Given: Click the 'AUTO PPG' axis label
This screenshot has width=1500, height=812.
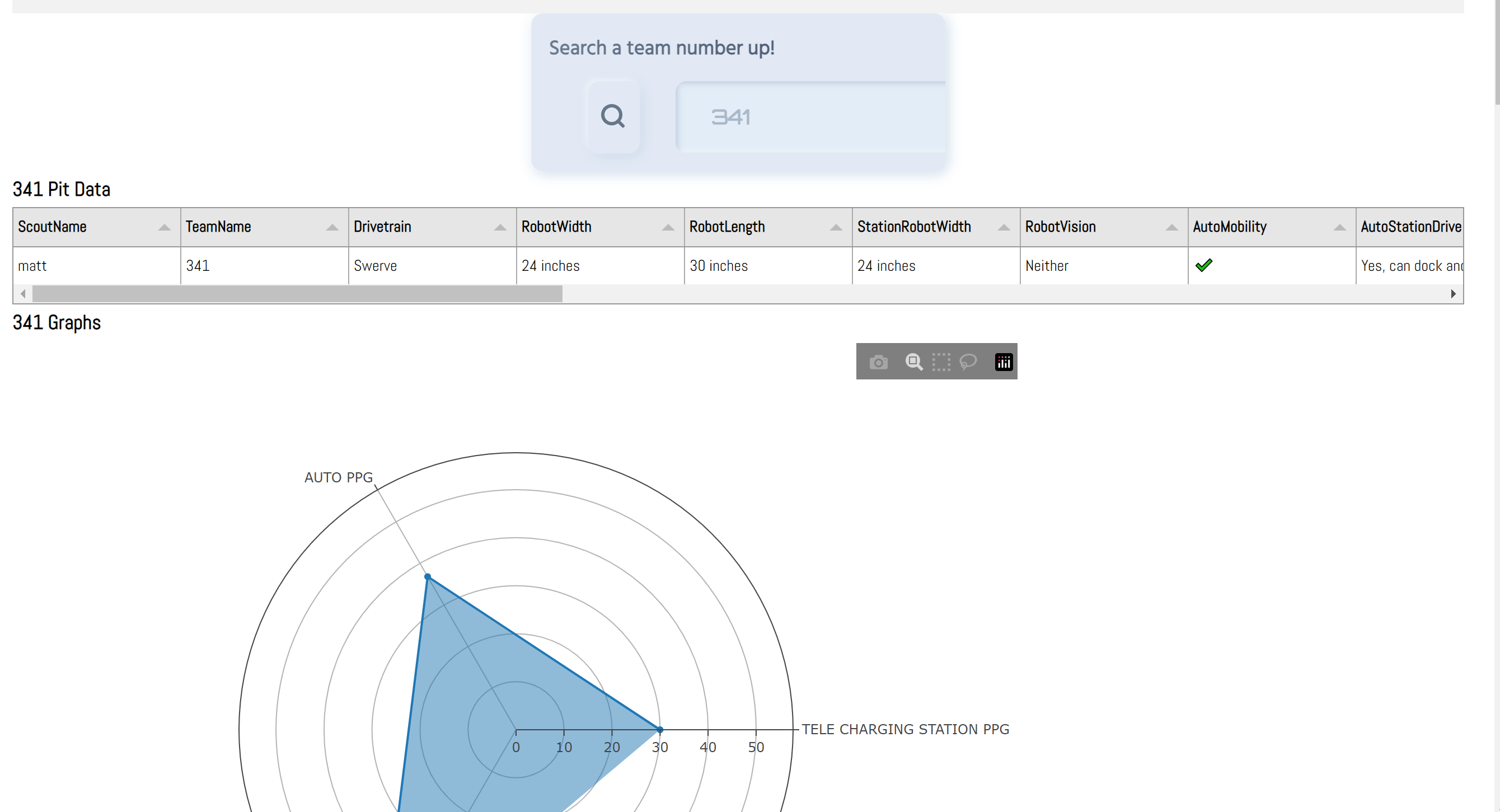Looking at the screenshot, I should tap(338, 477).
